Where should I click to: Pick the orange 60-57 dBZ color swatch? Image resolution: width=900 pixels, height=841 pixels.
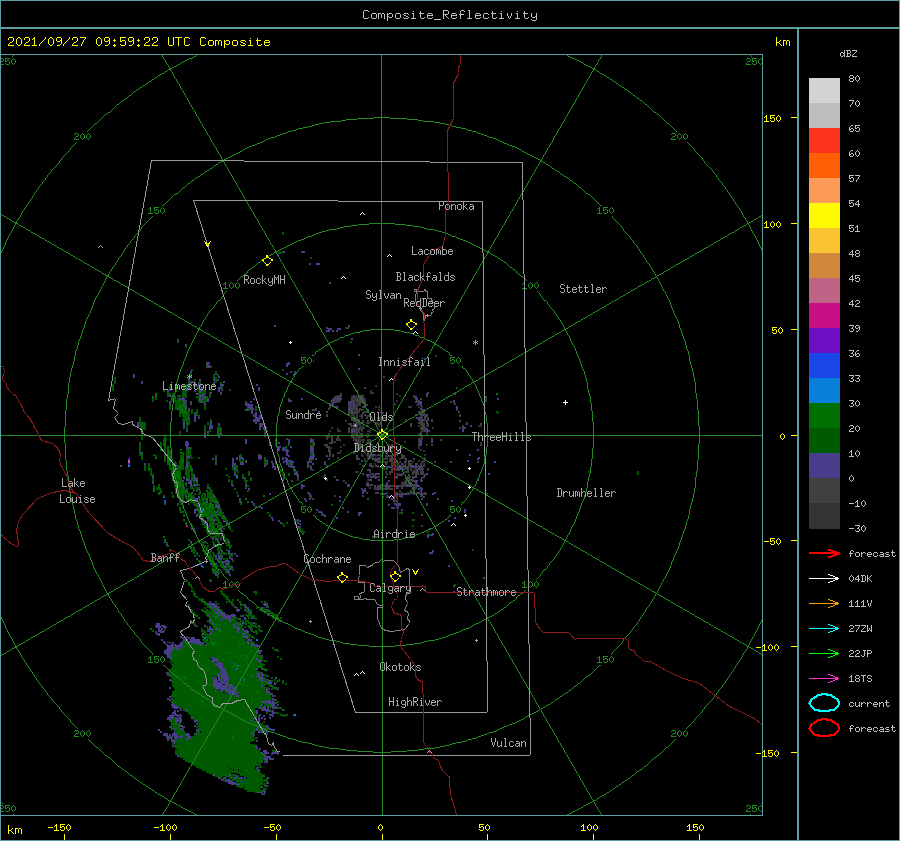824,166
